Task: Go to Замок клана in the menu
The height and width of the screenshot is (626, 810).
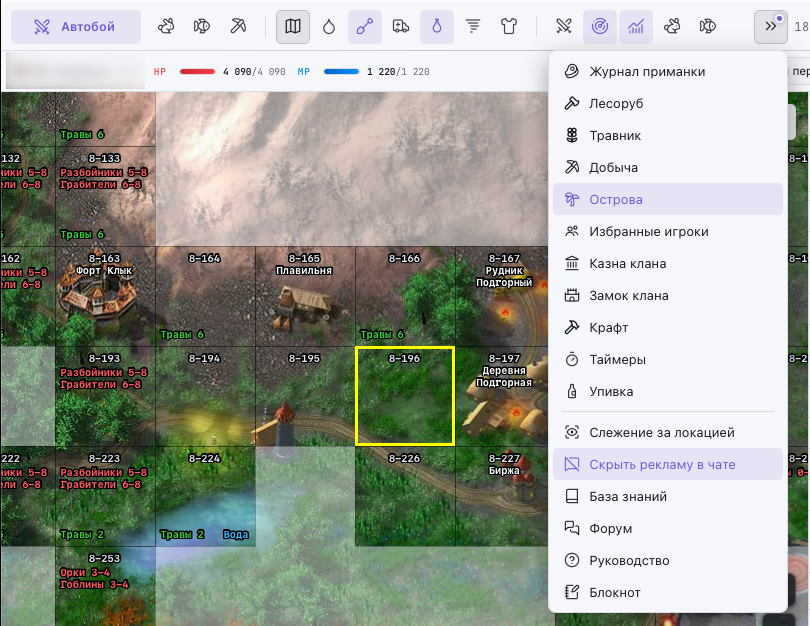Action: [668, 295]
